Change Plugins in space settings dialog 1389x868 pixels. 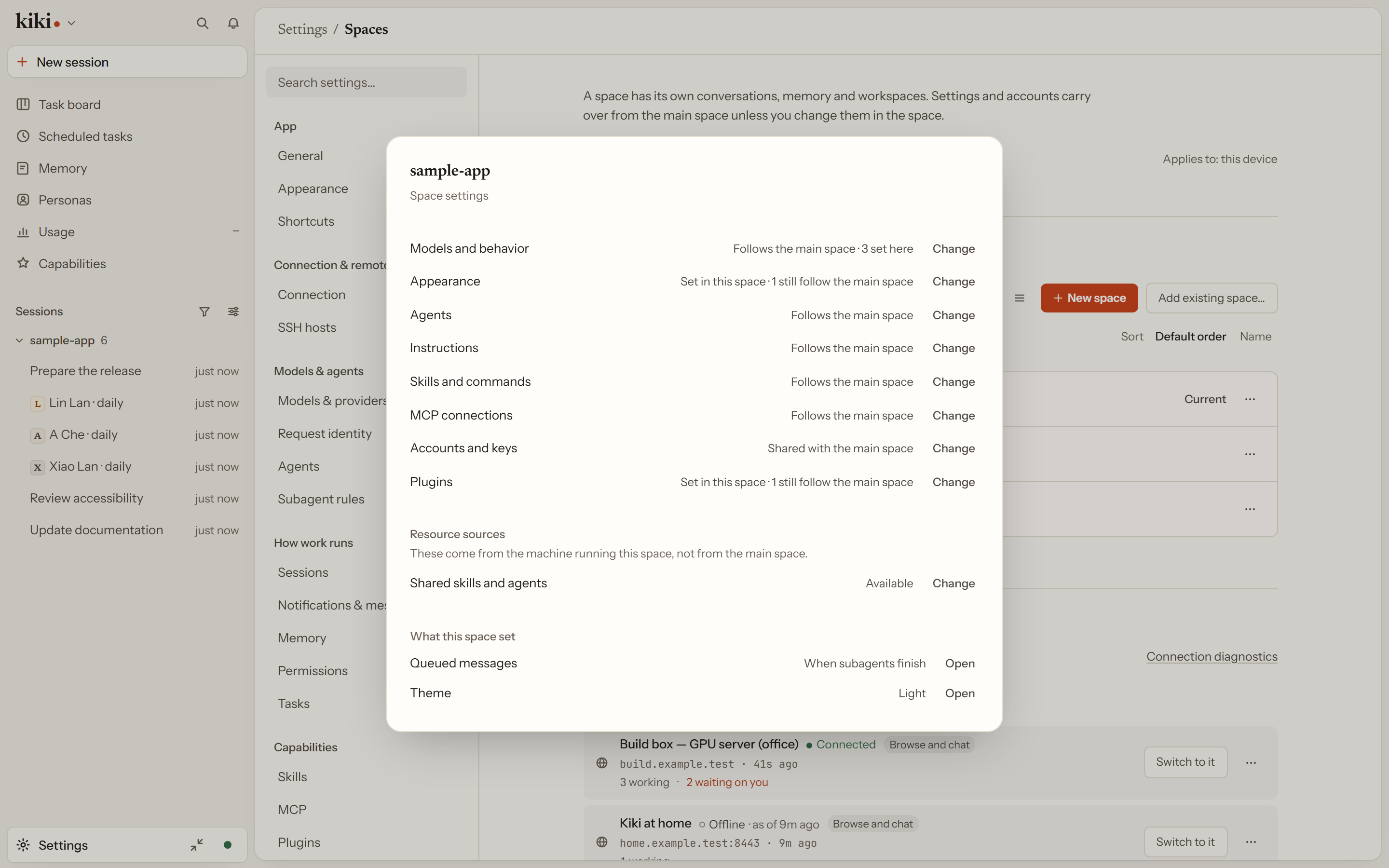click(953, 482)
